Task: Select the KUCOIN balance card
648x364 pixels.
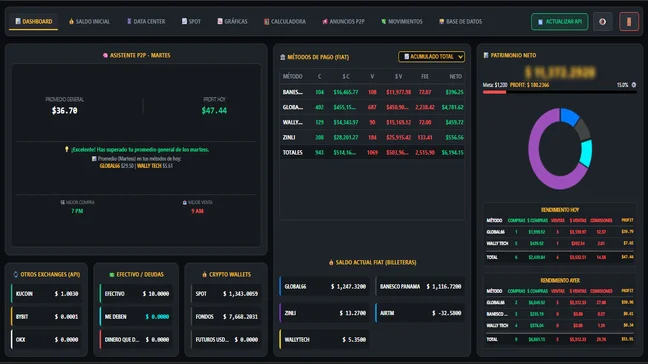Action: 46,294
